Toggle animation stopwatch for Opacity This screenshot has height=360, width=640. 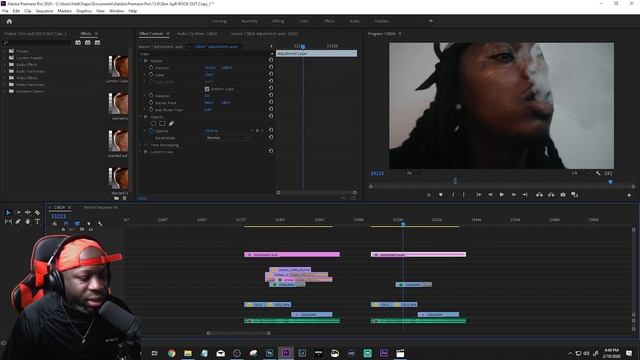pyautogui.click(x=151, y=131)
